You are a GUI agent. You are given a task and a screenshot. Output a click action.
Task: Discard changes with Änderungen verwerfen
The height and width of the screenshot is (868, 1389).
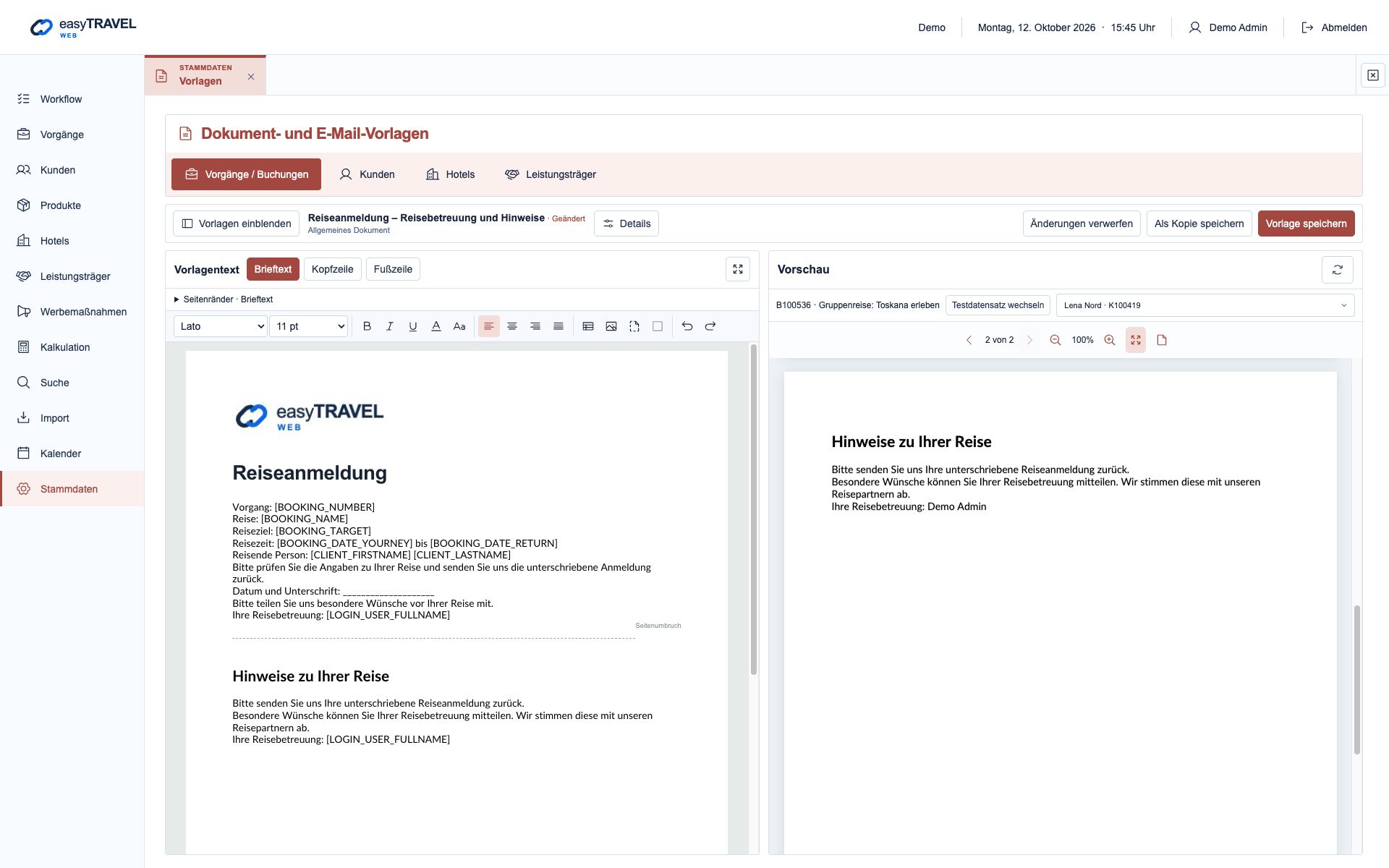[x=1082, y=224]
